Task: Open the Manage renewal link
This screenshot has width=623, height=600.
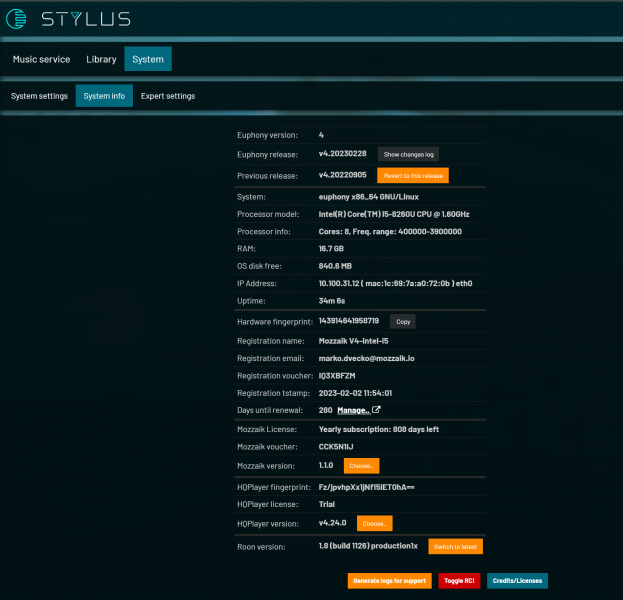Action: point(353,411)
